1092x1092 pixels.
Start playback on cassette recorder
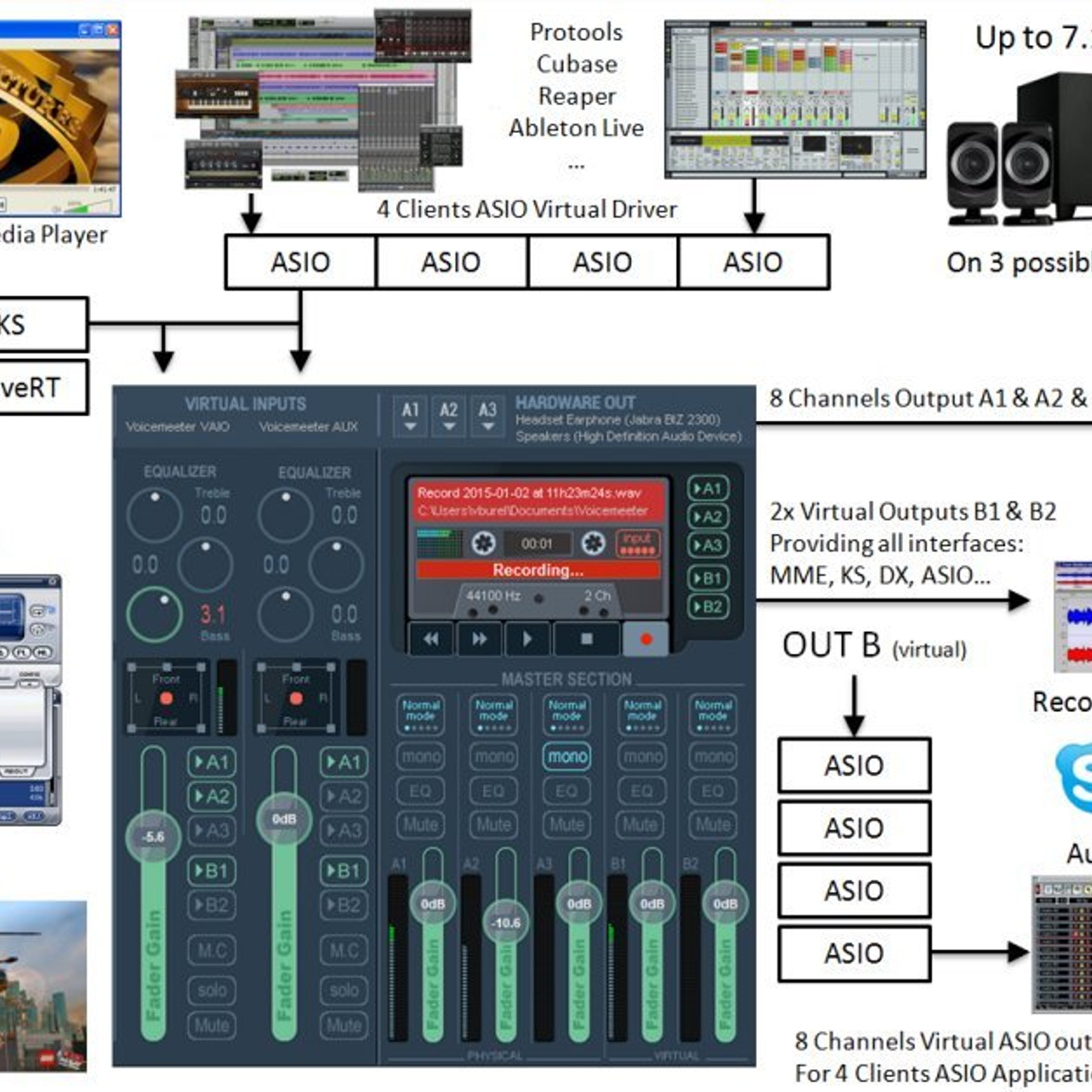pos(527,640)
